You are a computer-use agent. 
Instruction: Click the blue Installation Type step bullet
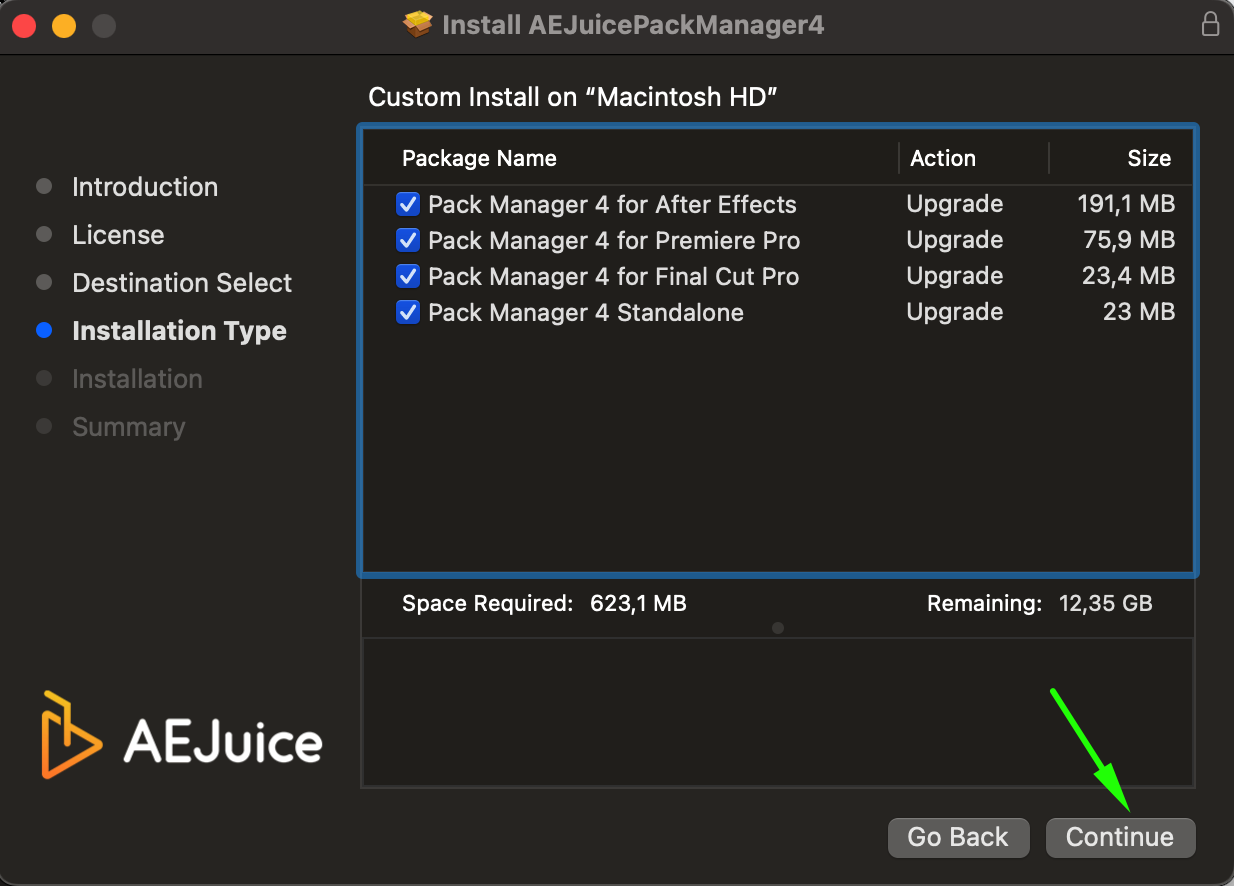[x=44, y=331]
